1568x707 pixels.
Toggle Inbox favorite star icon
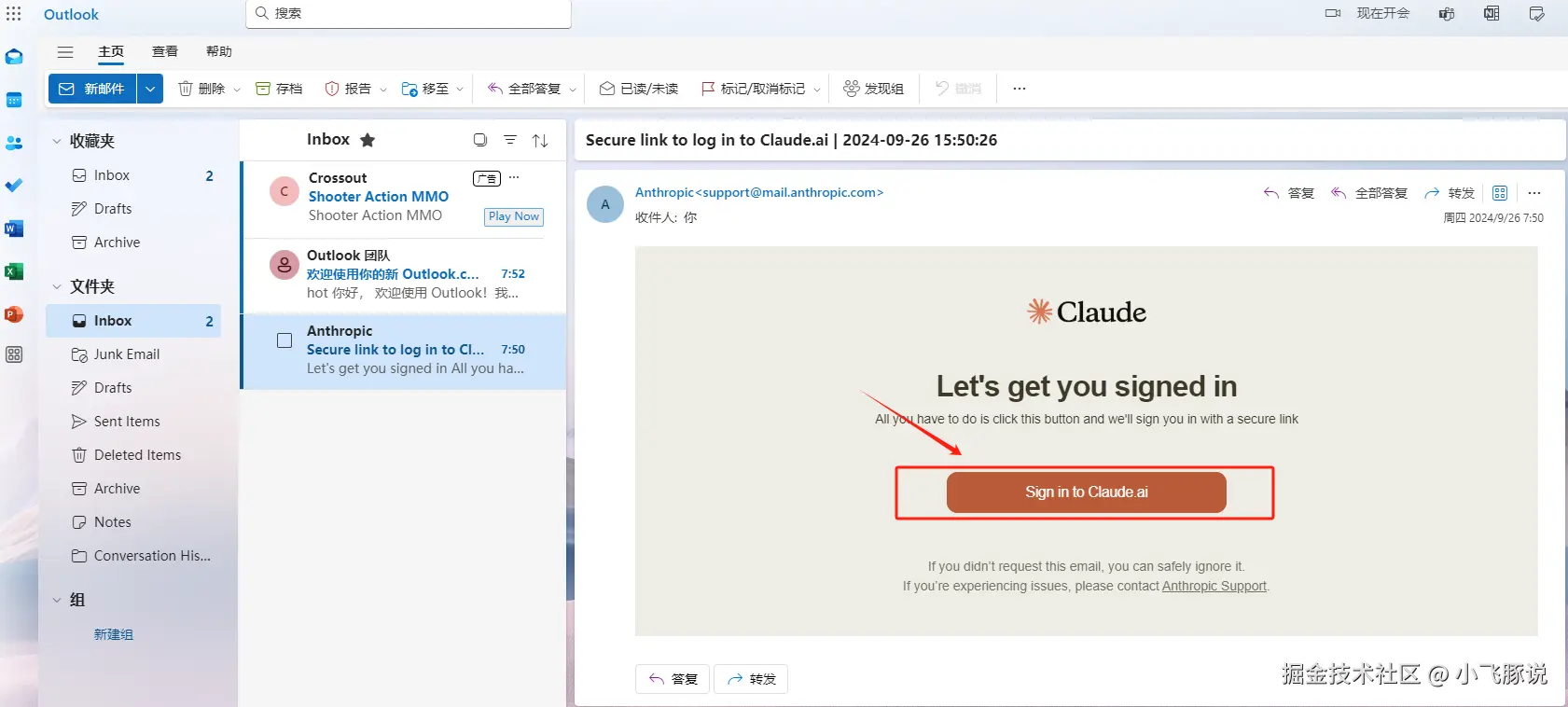coord(368,140)
